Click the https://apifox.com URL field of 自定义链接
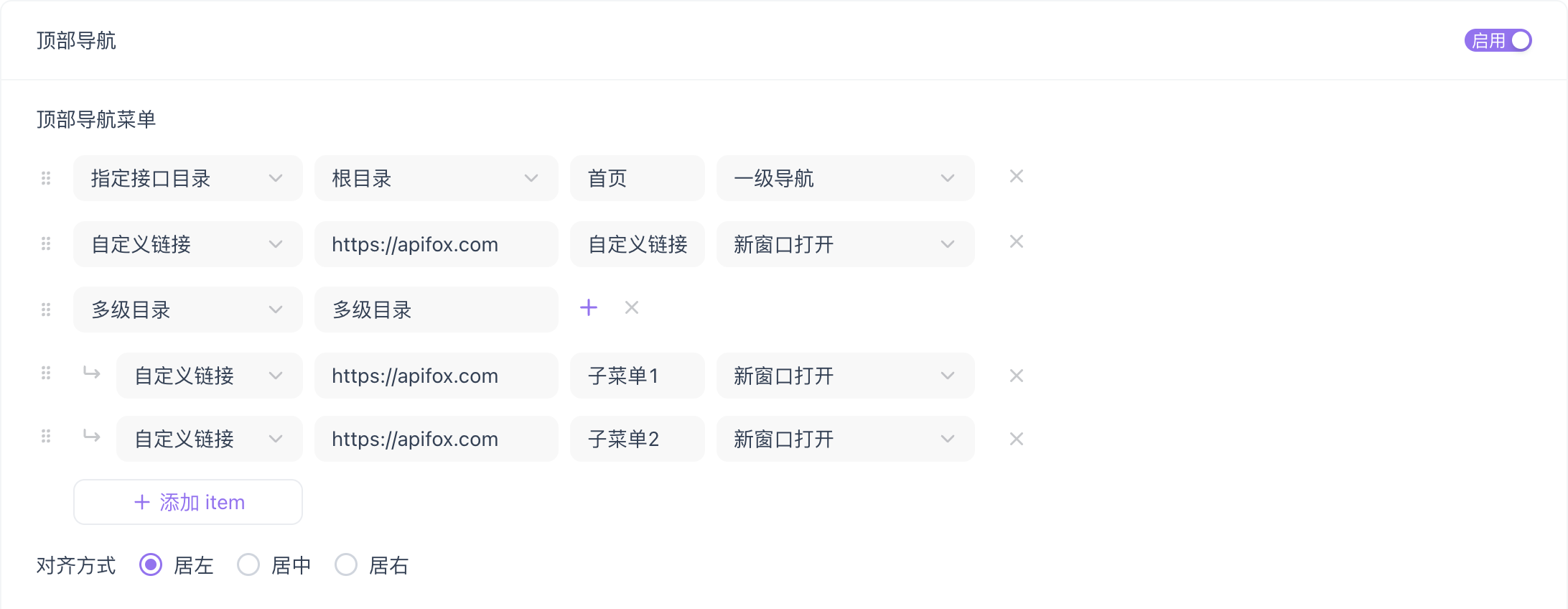The height and width of the screenshot is (609, 1568). (436, 243)
